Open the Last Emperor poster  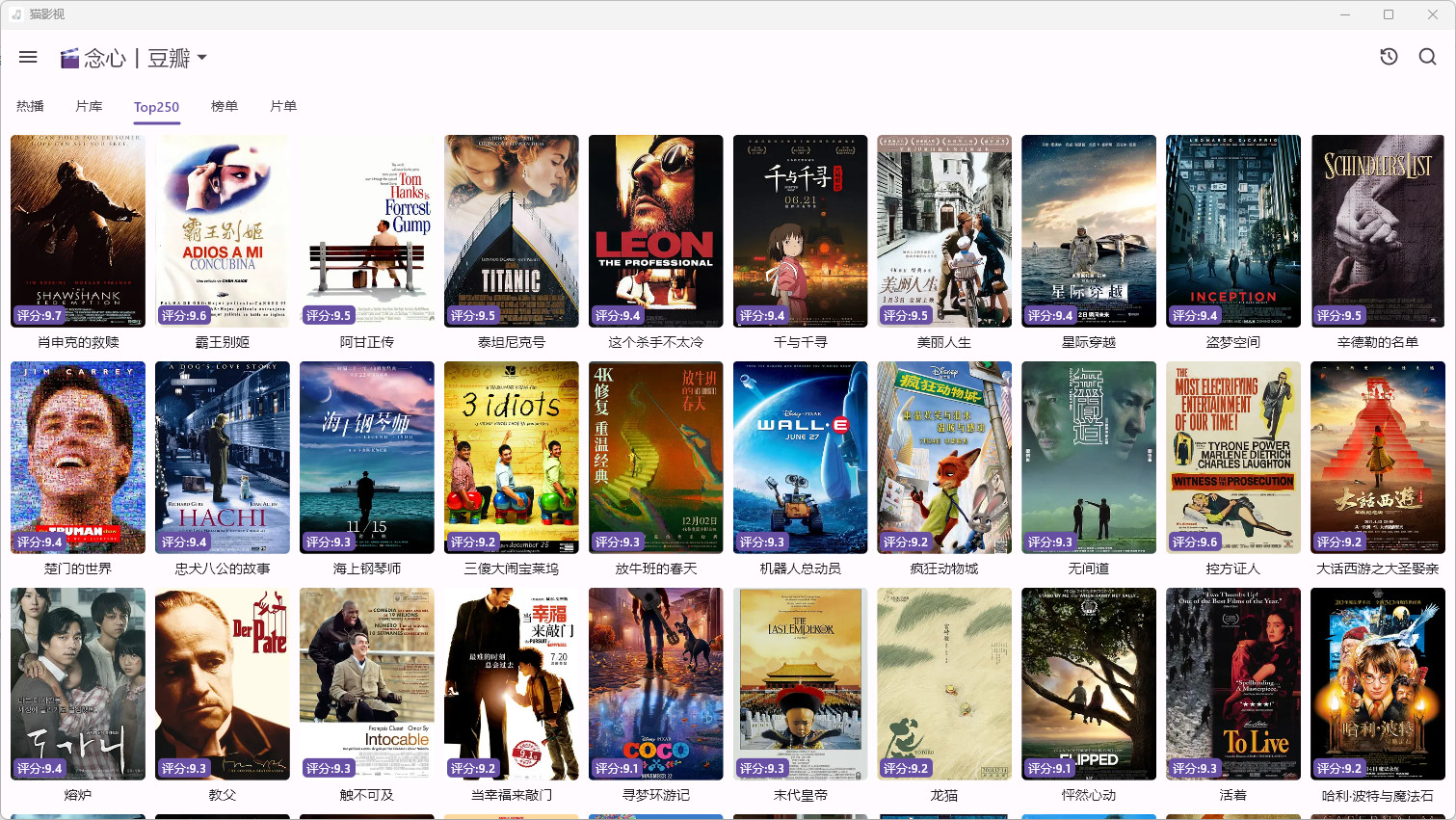click(801, 684)
